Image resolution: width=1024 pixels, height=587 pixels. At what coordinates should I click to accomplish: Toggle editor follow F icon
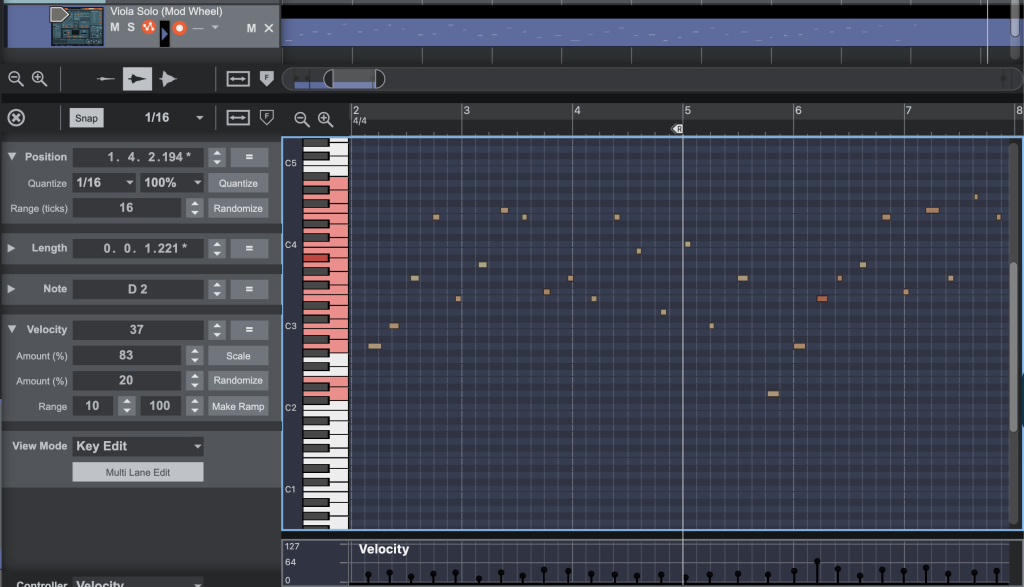click(266, 118)
